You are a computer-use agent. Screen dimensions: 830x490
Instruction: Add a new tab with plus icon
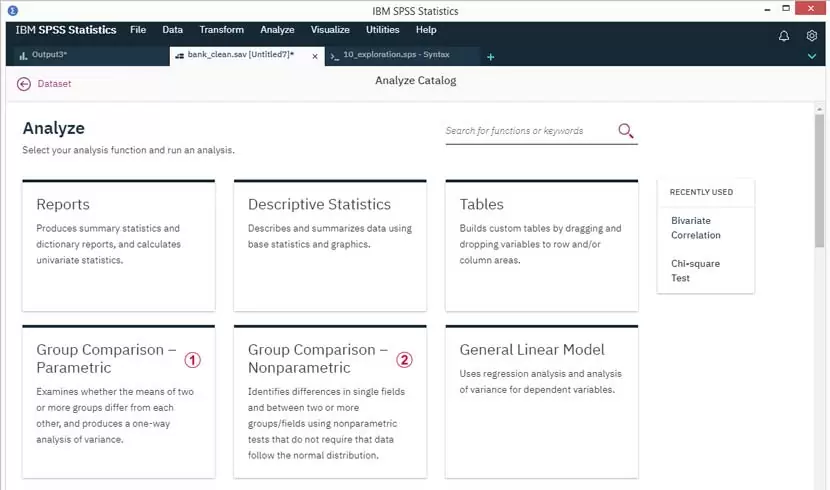(x=490, y=57)
